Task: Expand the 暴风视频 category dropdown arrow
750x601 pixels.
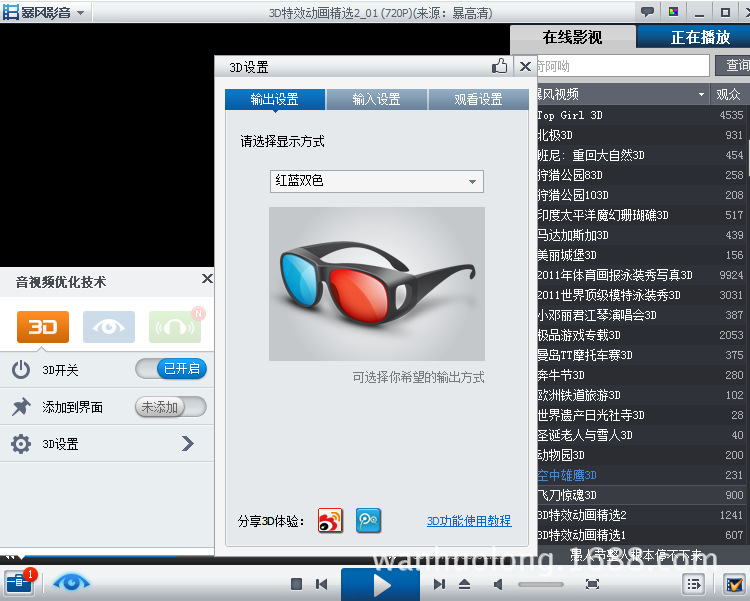Action: pyautogui.click(x=701, y=94)
